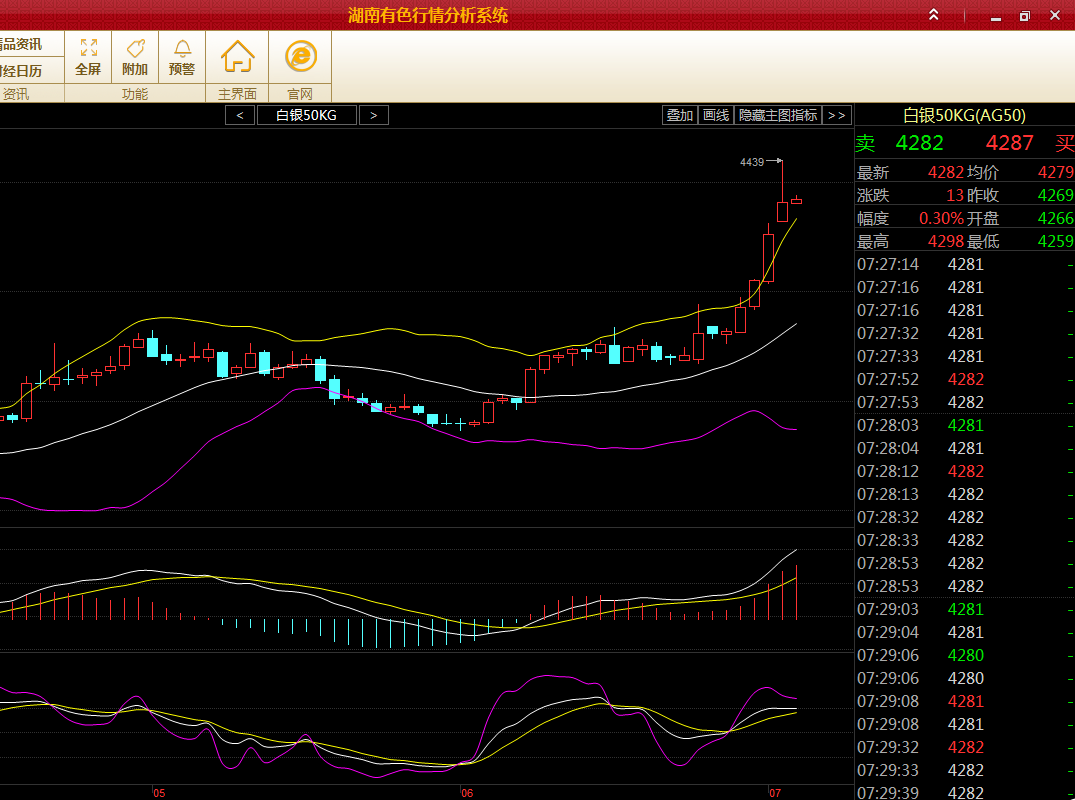Toggle the 叠加 overlay option
Viewport: 1075px width, 800px height.
(x=680, y=115)
